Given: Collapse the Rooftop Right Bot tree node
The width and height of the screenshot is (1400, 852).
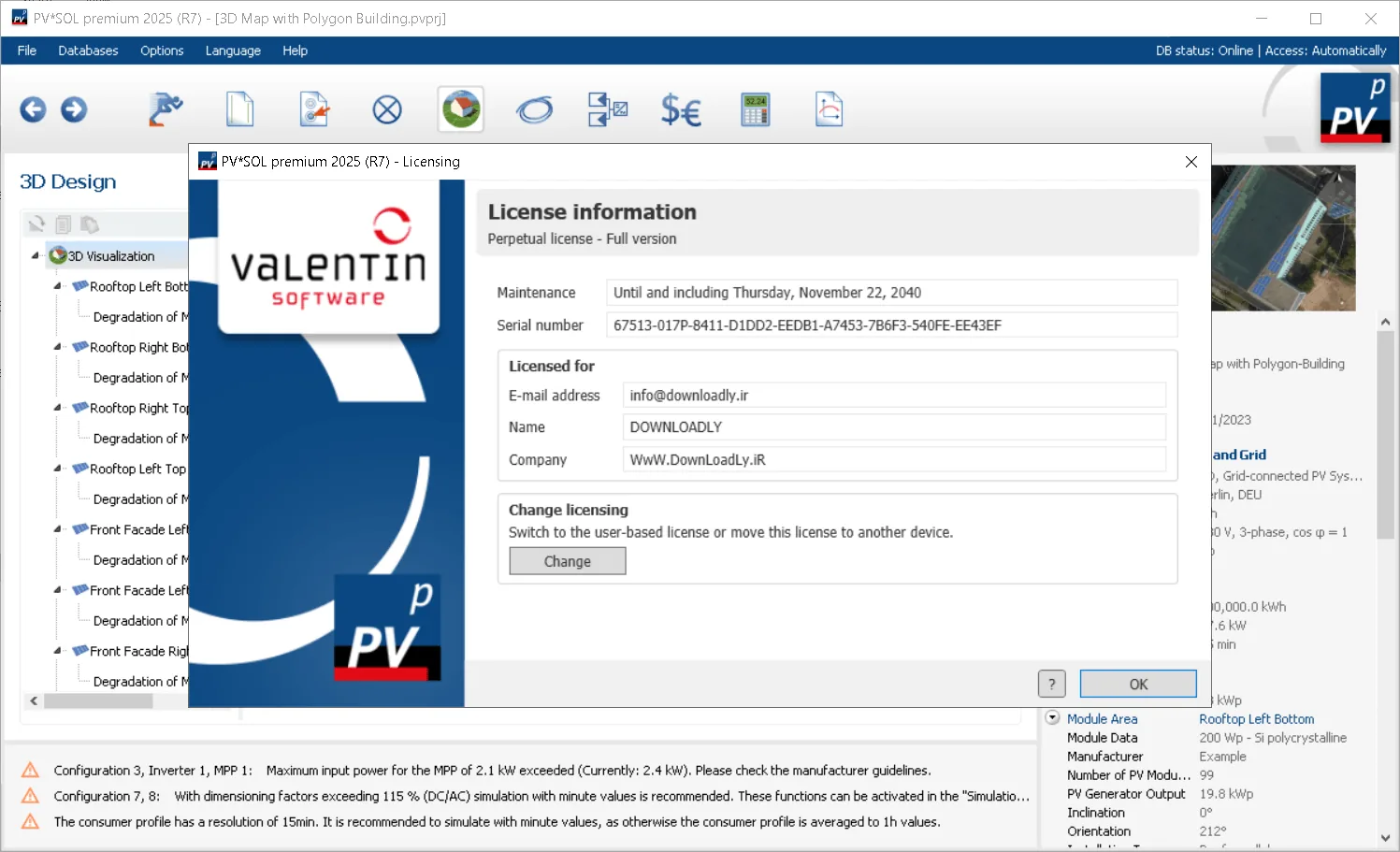Looking at the screenshot, I should pos(57,347).
